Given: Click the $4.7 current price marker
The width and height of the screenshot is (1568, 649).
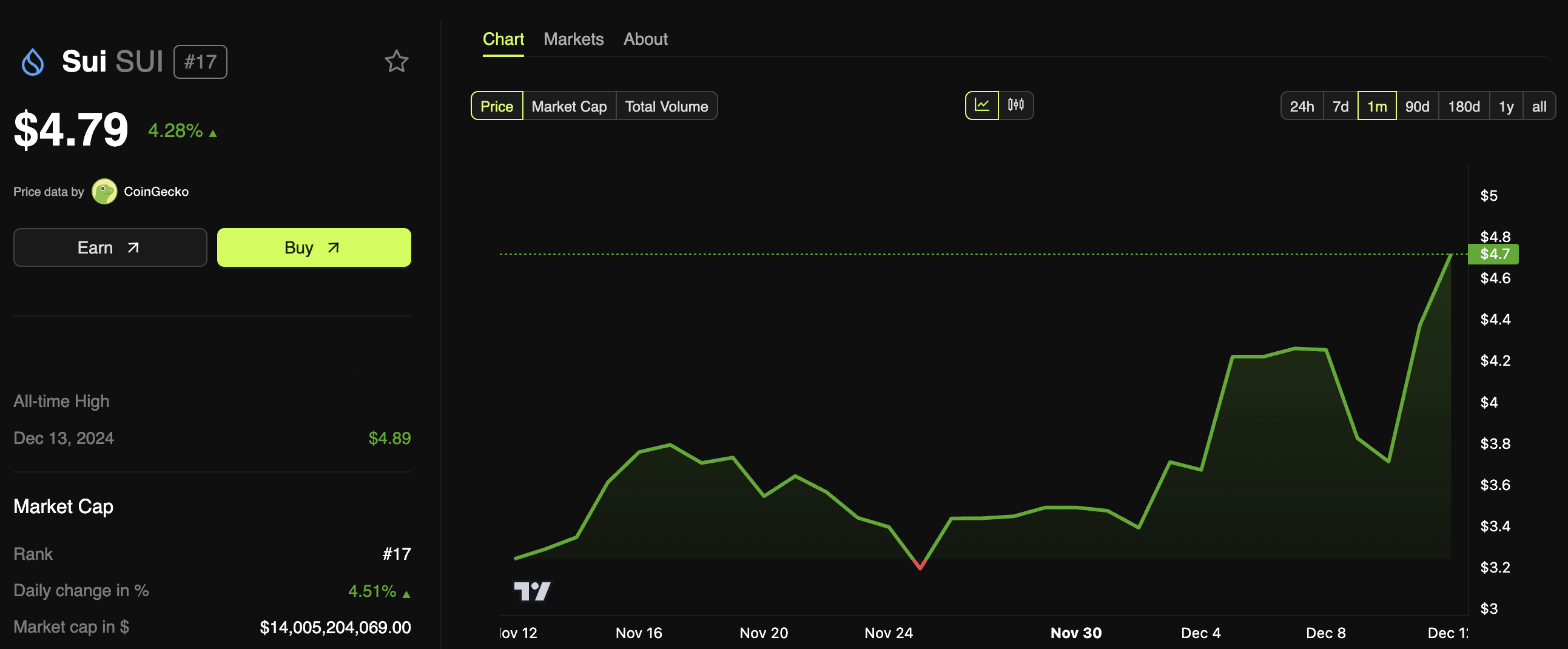Looking at the screenshot, I should [1493, 254].
